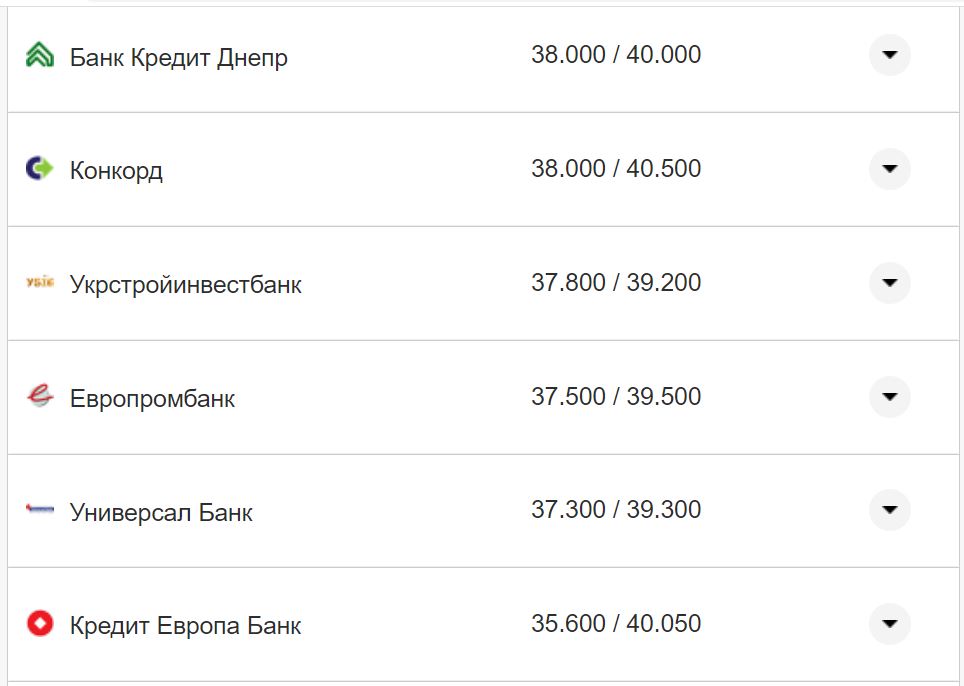This screenshot has height=686, width=964.
Task: Open the Укрстройинвестбанк dropdown arrow
Action: point(889,283)
